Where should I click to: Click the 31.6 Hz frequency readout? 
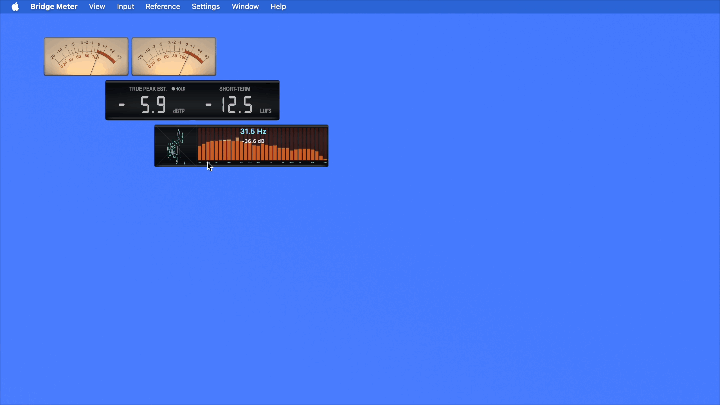[x=253, y=132]
